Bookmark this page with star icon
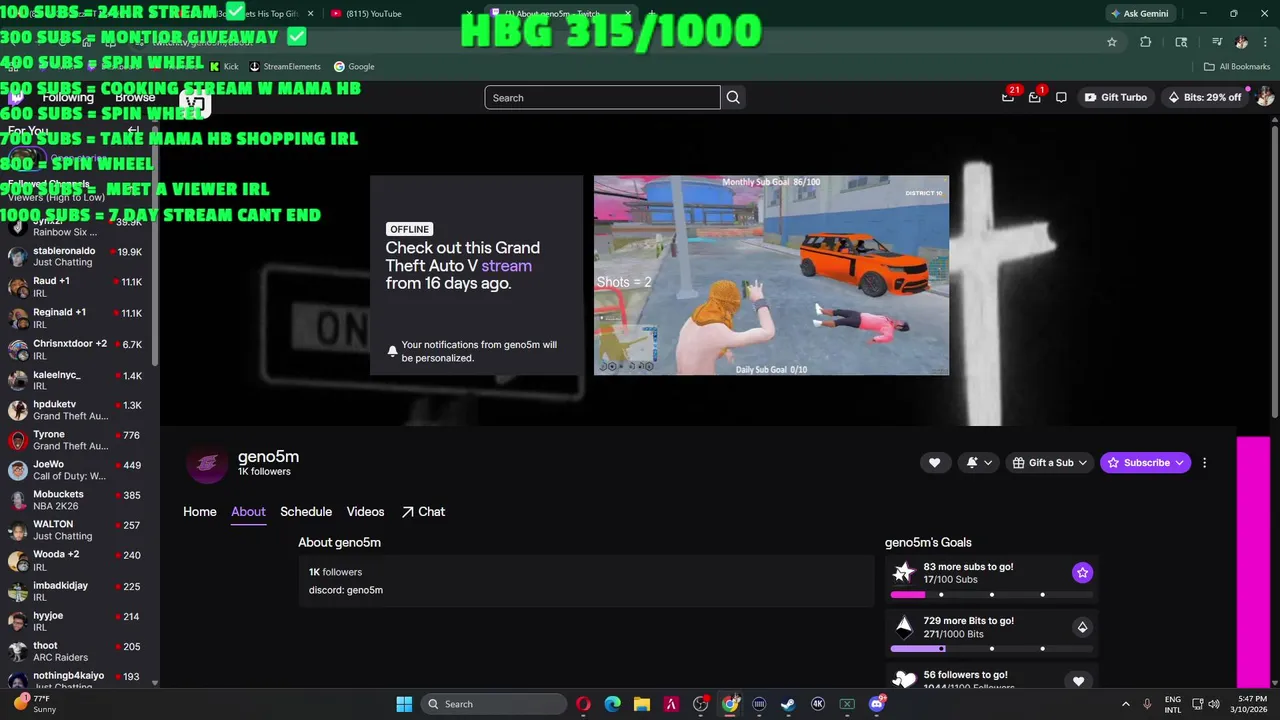1280x720 pixels. pos(1112,42)
